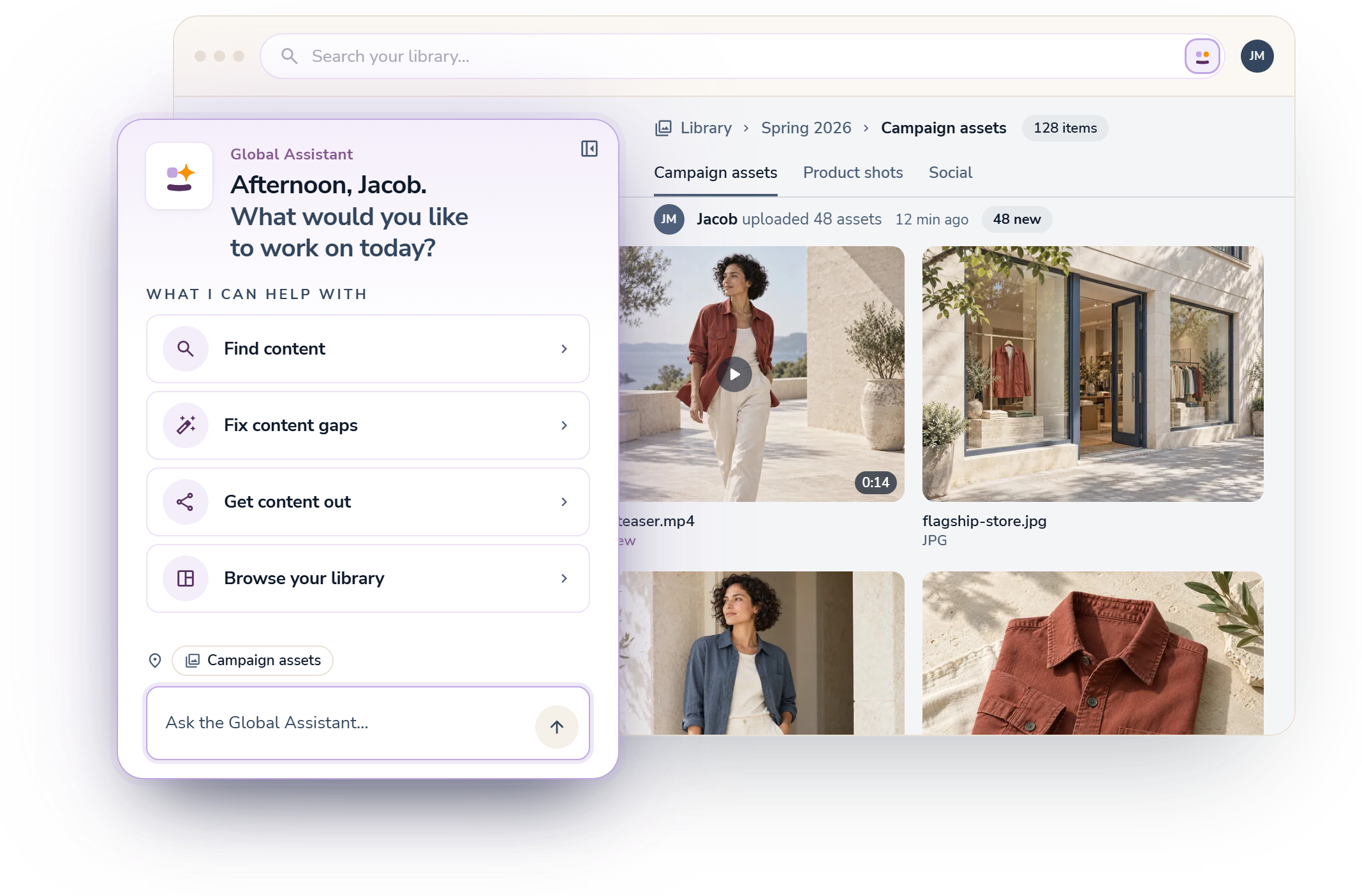The width and height of the screenshot is (1362, 896).
Task: Click Campaign assets breadcrumb title
Action: [944, 128]
